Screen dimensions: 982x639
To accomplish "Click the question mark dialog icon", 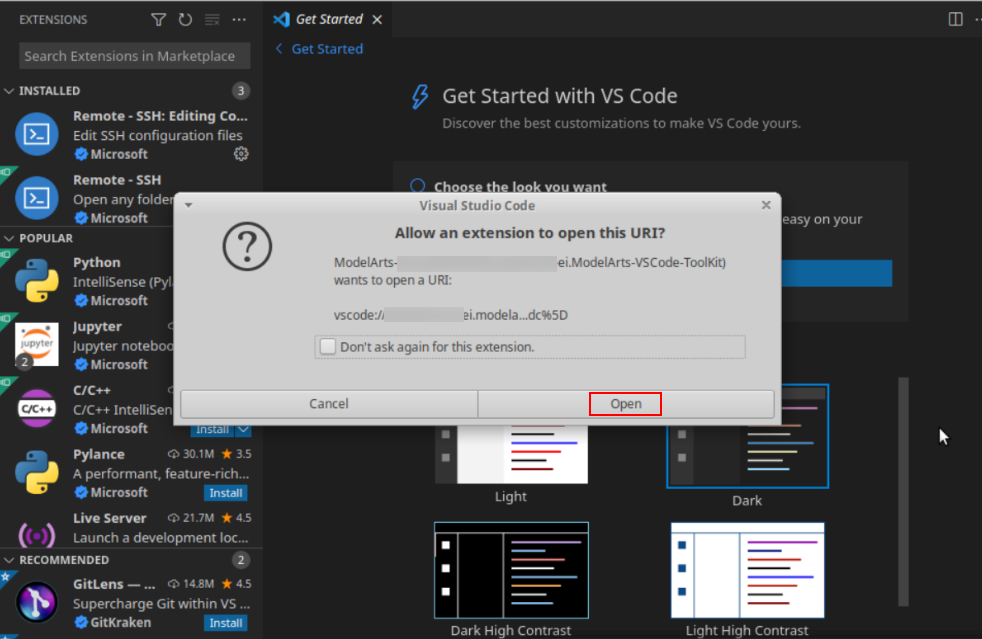I will [247, 246].
